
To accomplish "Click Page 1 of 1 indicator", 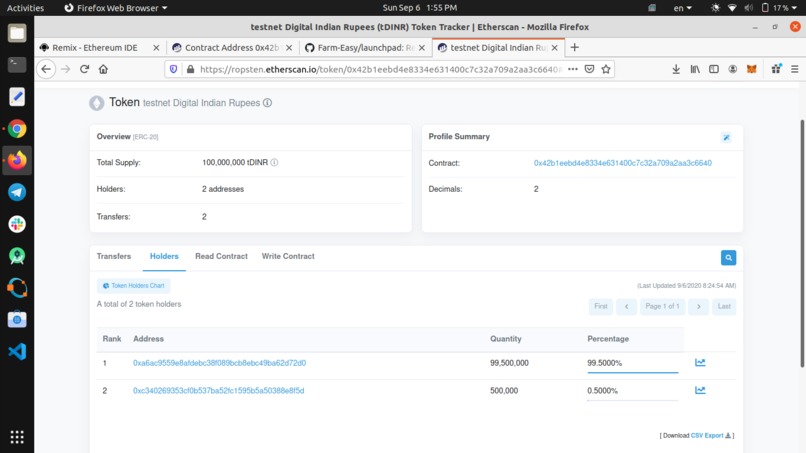I will [662, 306].
